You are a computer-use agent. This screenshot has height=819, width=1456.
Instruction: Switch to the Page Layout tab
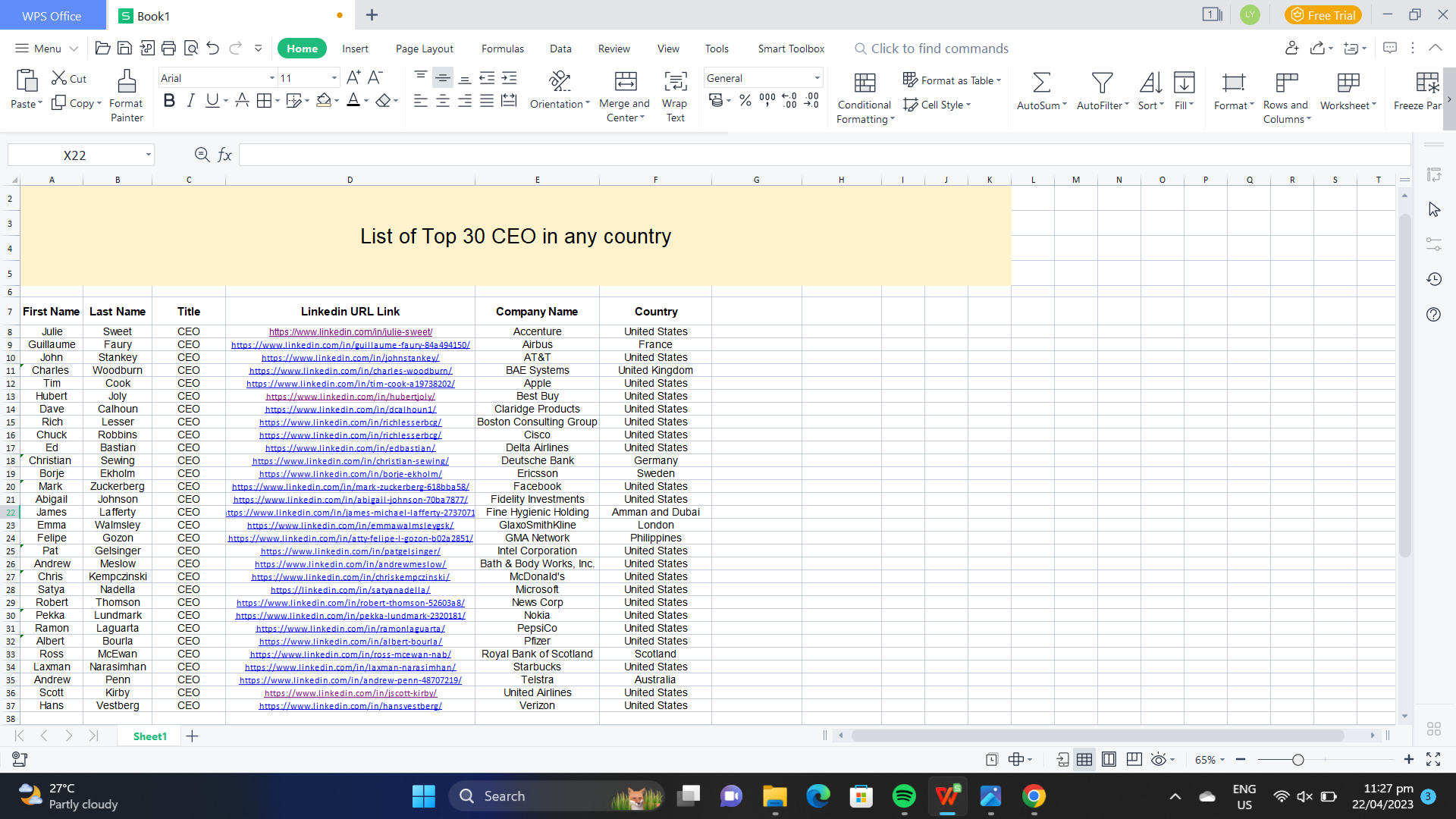tap(424, 49)
